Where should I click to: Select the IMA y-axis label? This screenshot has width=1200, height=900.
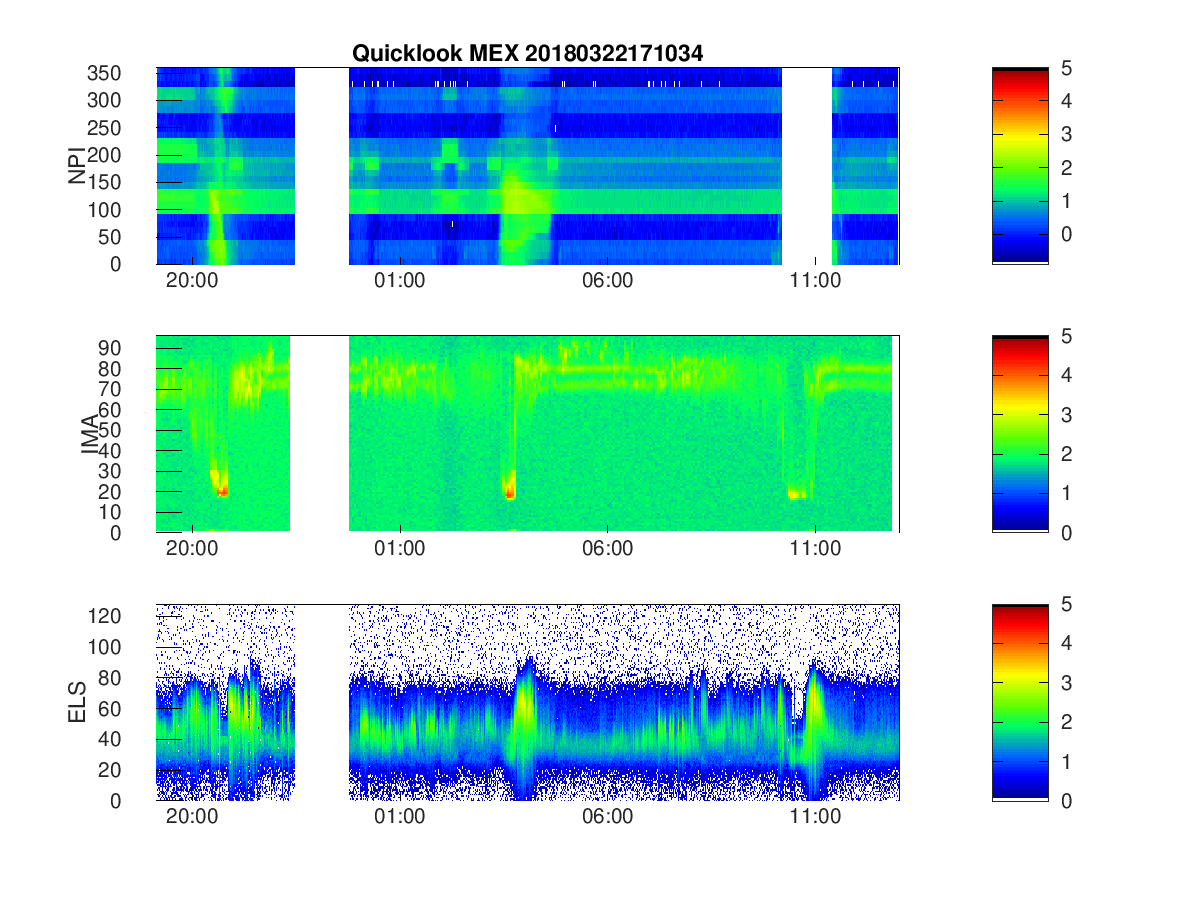pos(91,435)
